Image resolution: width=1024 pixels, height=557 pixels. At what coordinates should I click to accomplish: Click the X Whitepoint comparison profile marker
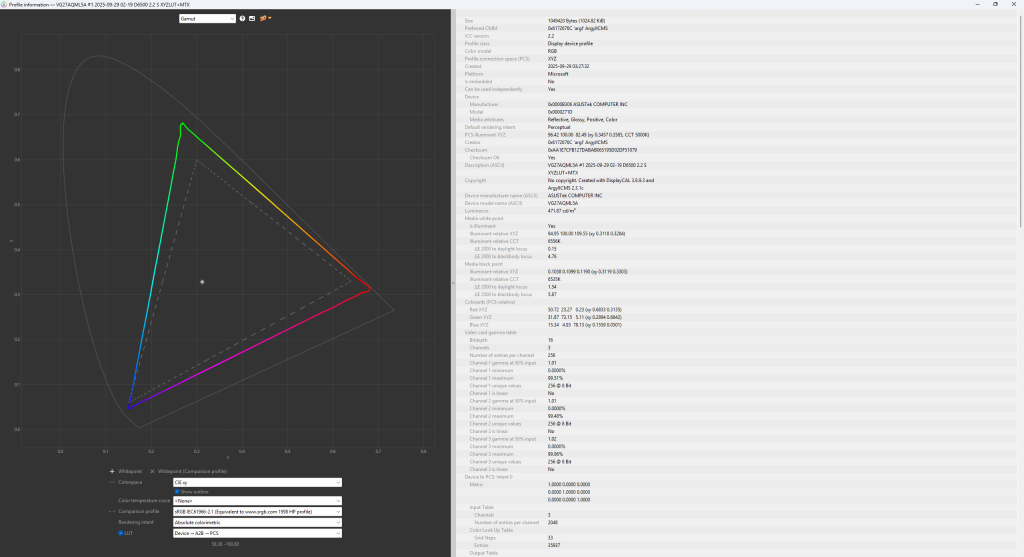pyautogui.click(x=152, y=471)
